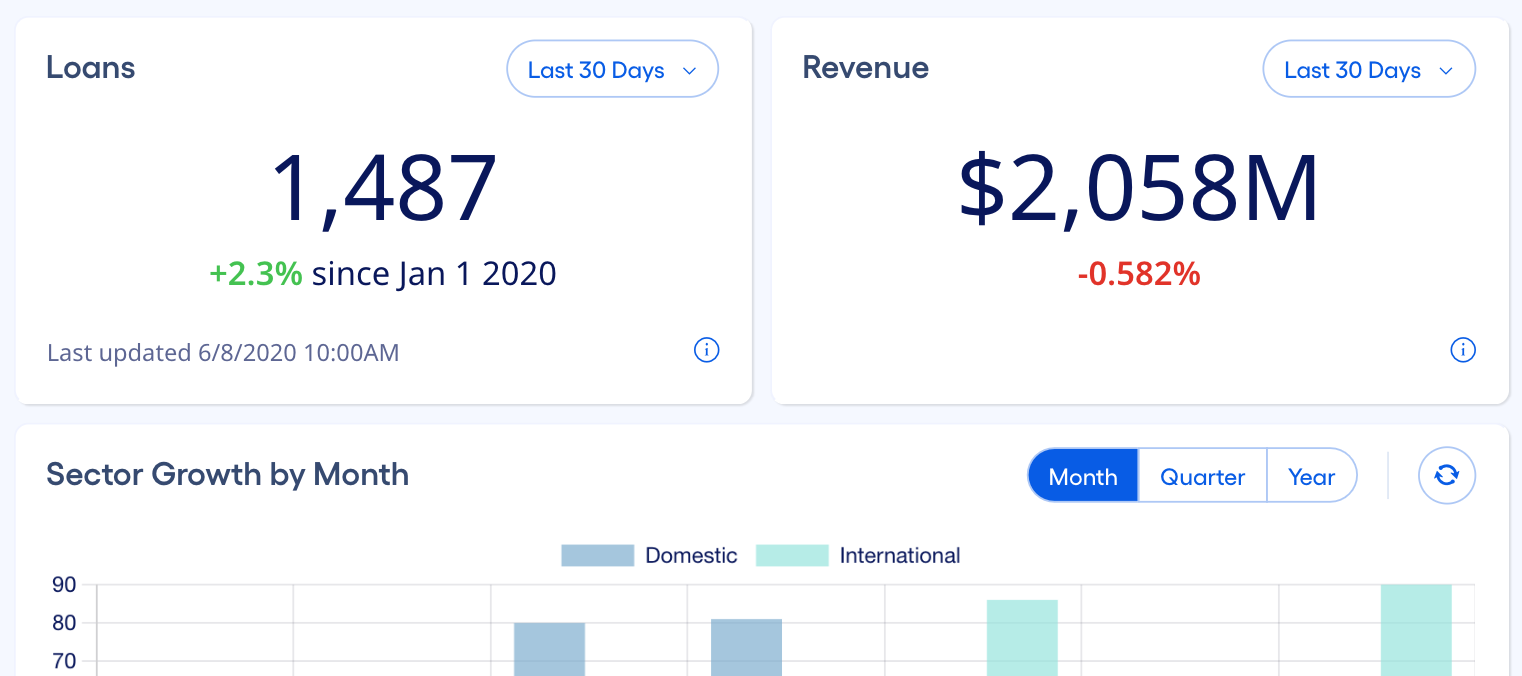
Task: Click the chevron on the Revenue time filter
Action: point(1446,71)
